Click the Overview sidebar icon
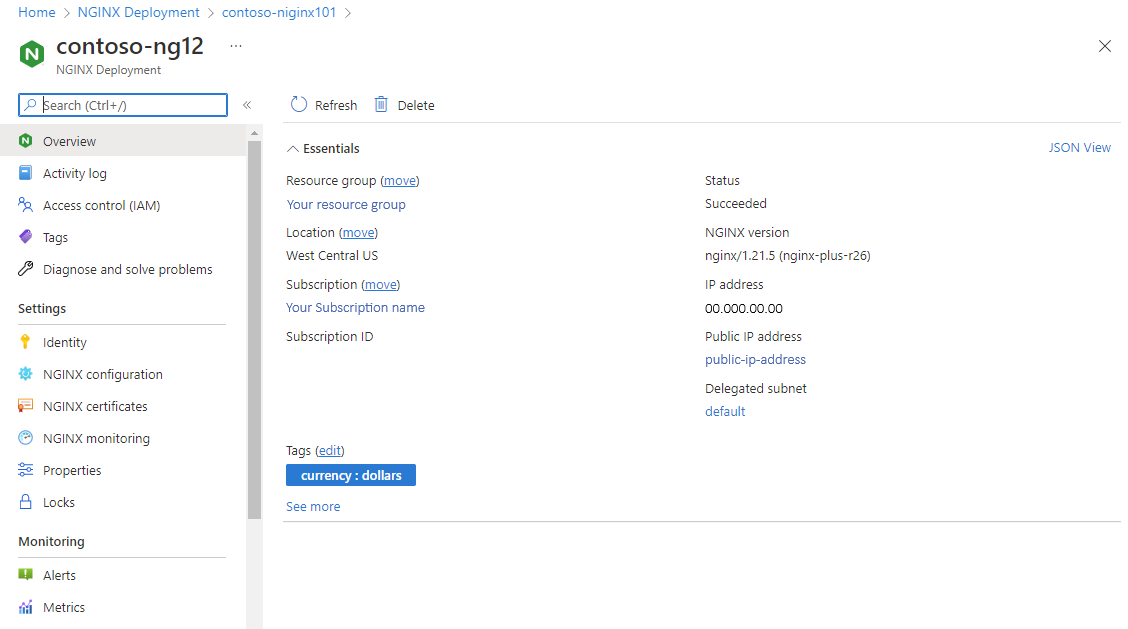The width and height of the screenshot is (1128, 629). pyautogui.click(x=26, y=141)
